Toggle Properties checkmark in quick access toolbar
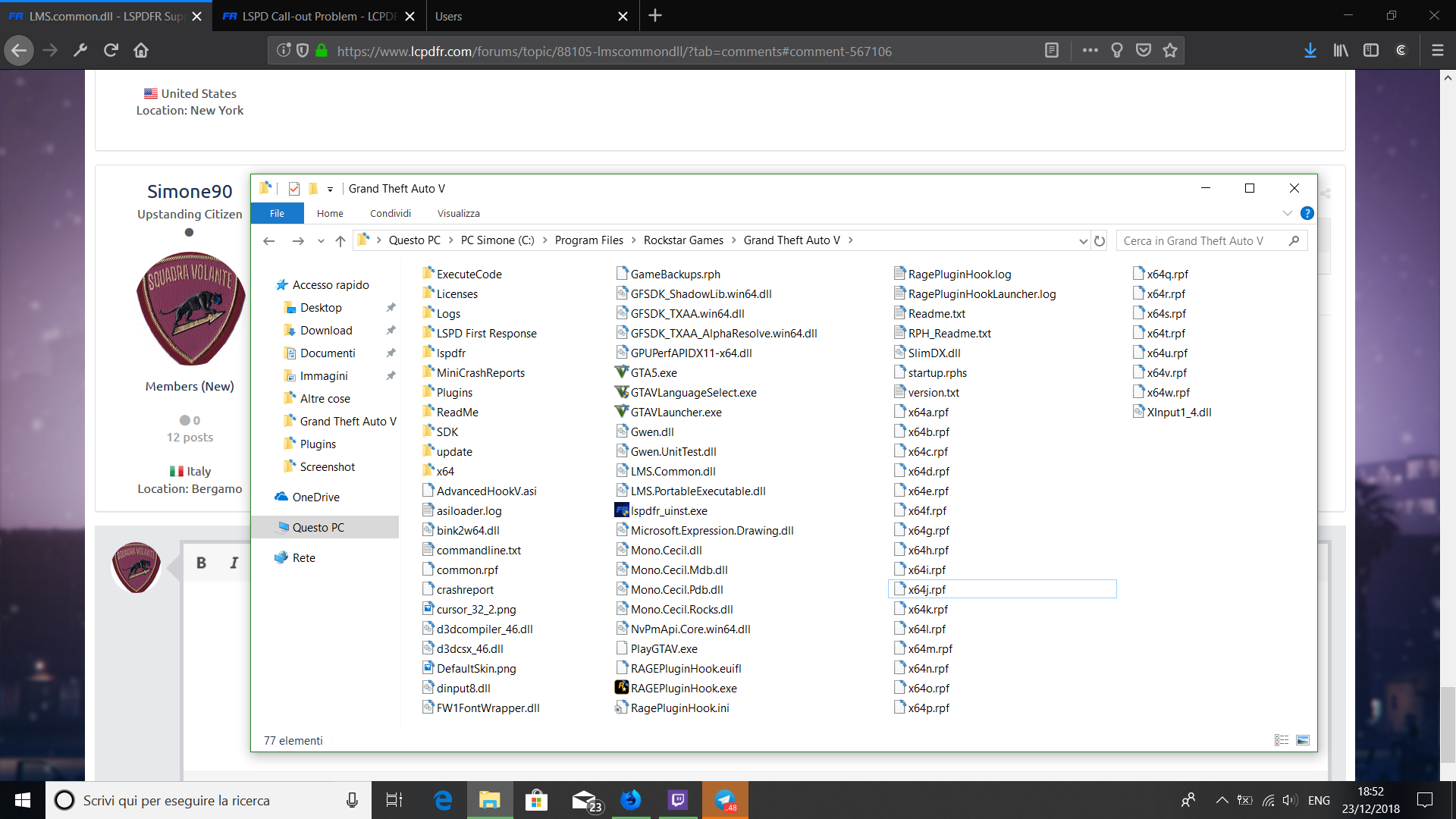The image size is (1456, 819). [x=294, y=189]
